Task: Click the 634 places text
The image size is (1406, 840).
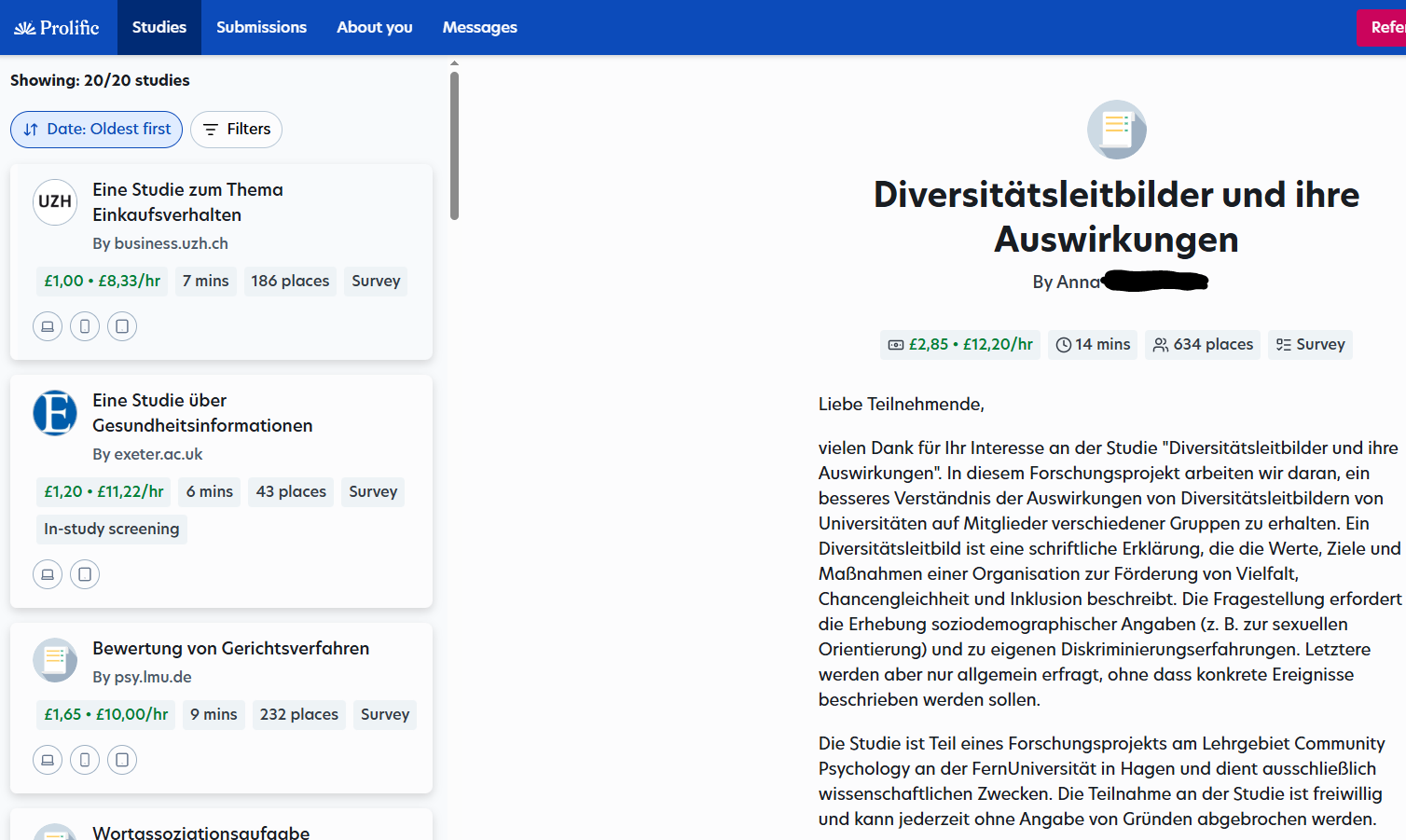Action: coord(1213,345)
